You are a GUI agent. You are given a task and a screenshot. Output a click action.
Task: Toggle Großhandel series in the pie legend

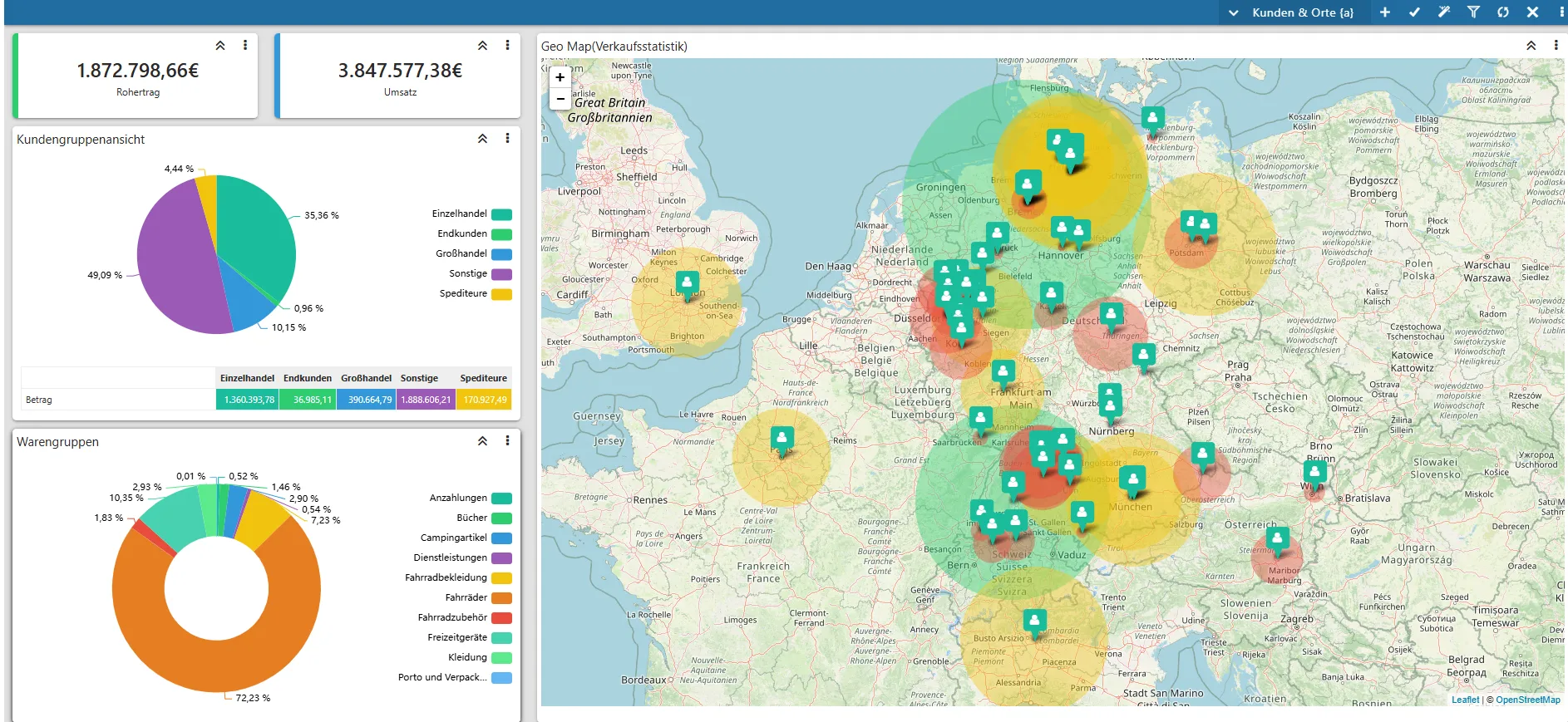[x=473, y=254]
